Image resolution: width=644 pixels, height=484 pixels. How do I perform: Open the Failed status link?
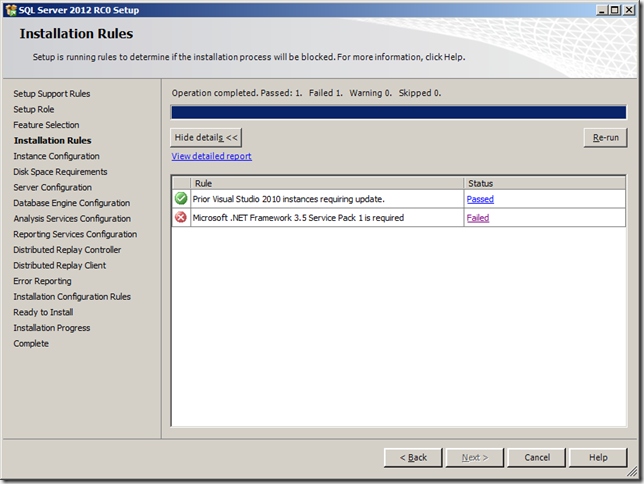(x=478, y=218)
